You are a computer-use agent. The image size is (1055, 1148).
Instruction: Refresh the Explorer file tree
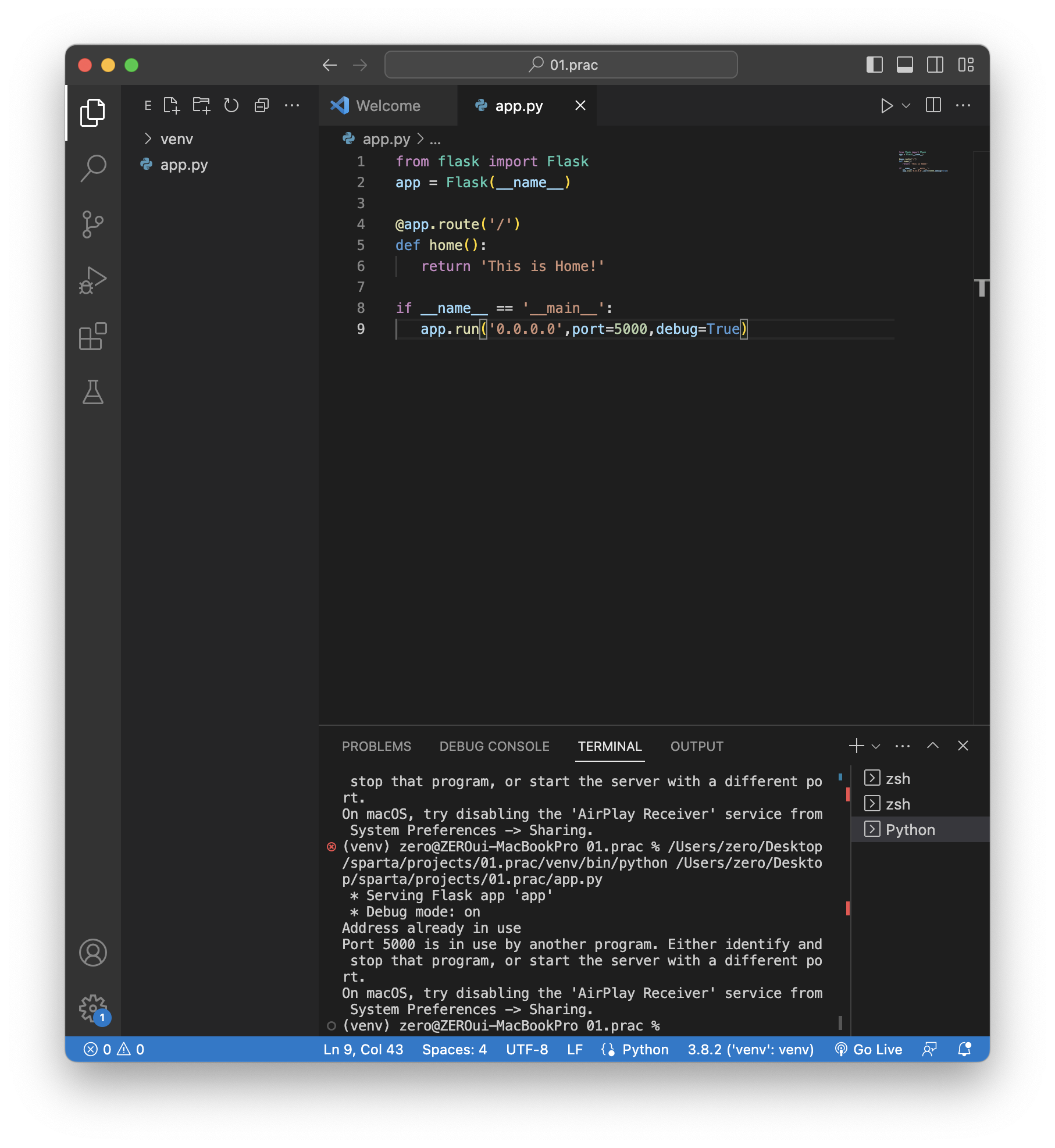231,105
